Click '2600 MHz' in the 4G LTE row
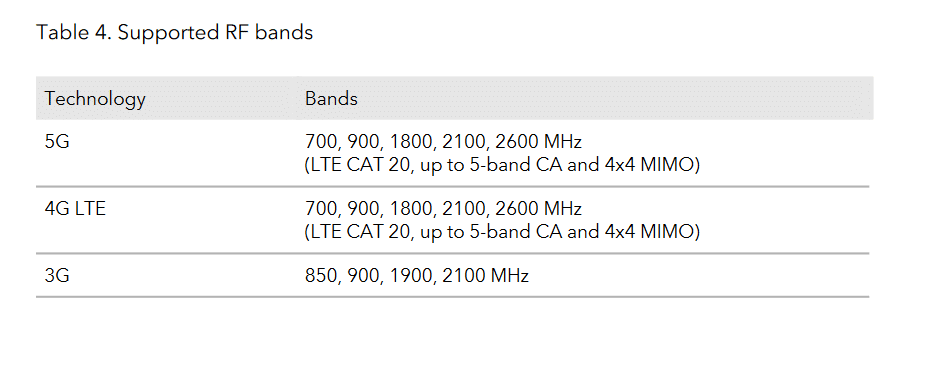944x365 pixels. coord(538,209)
